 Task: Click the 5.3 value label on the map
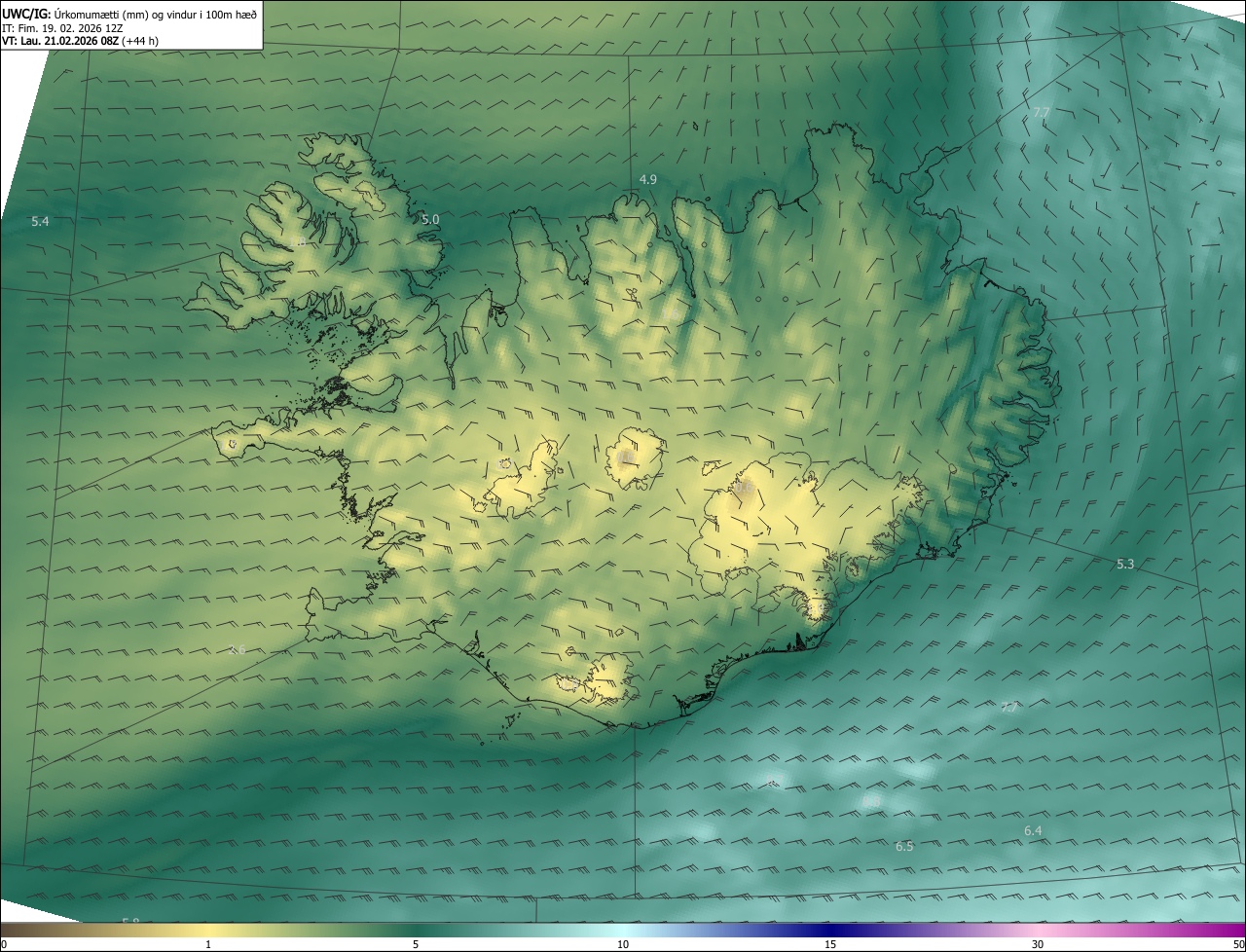[1125, 565]
